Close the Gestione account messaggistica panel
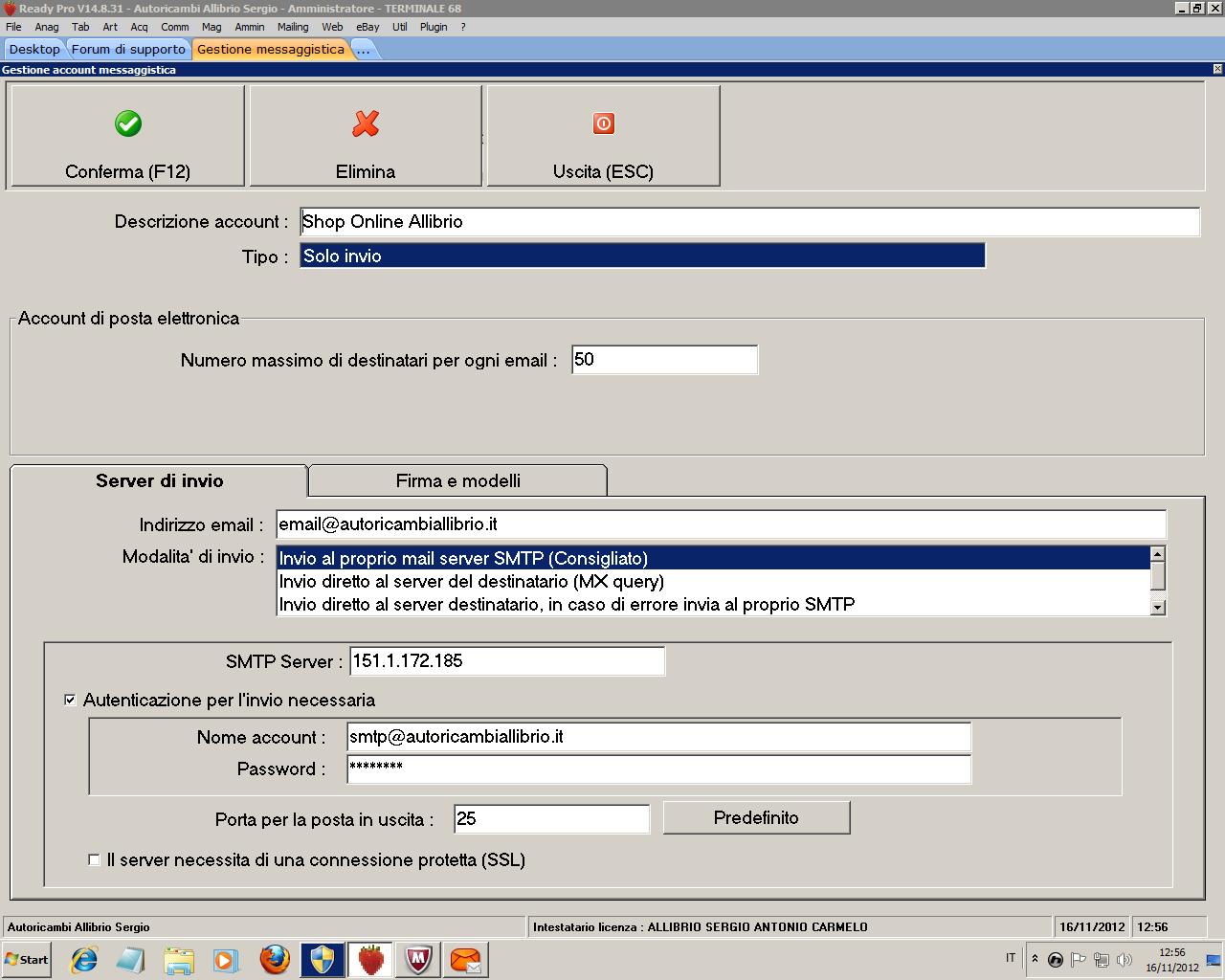1225x980 pixels. click(1217, 69)
